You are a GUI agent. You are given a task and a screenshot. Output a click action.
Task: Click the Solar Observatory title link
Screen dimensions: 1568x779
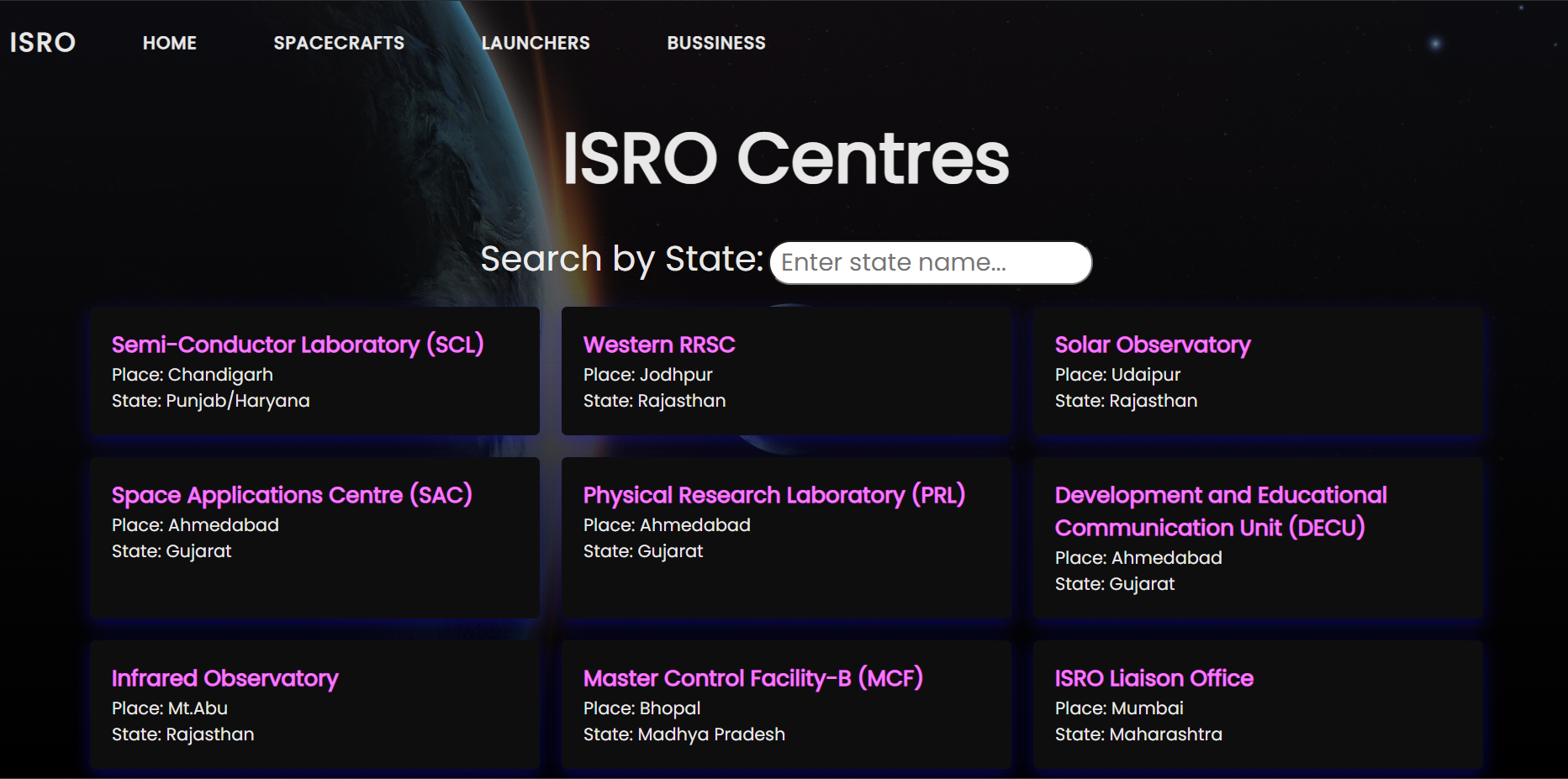pyautogui.click(x=1153, y=344)
